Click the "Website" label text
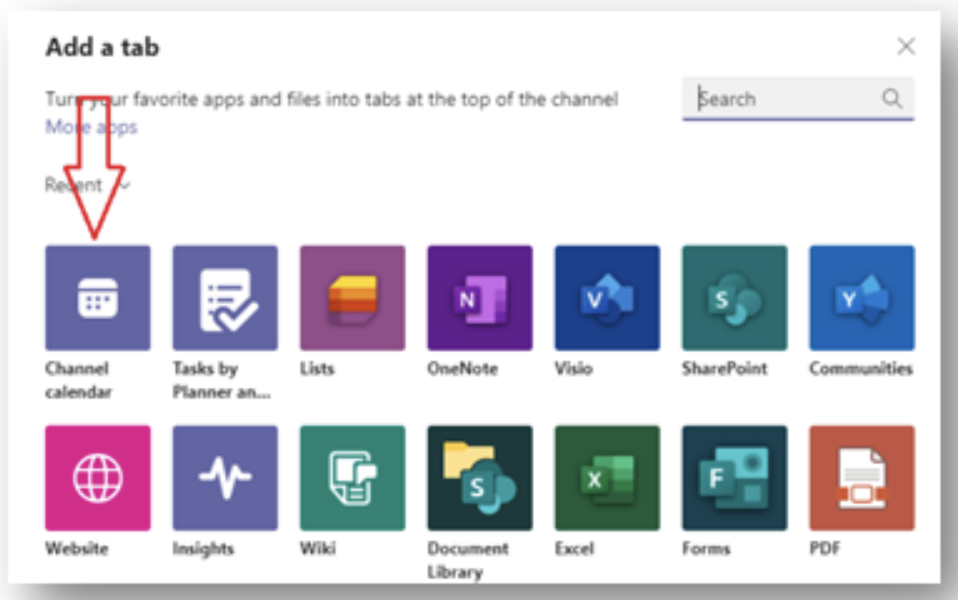This screenshot has width=958, height=600. tap(77, 548)
